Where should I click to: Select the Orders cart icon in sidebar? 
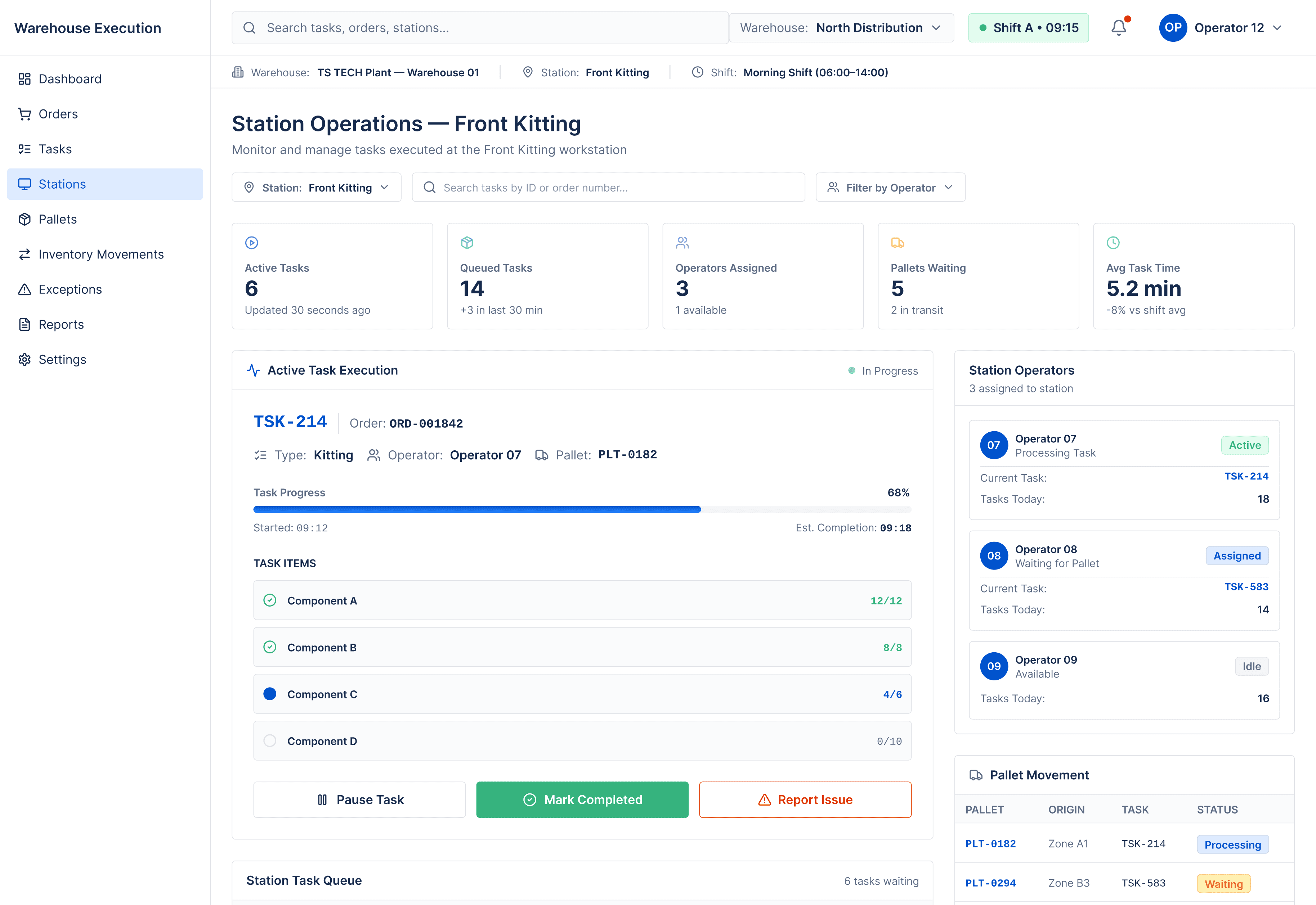click(x=25, y=114)
